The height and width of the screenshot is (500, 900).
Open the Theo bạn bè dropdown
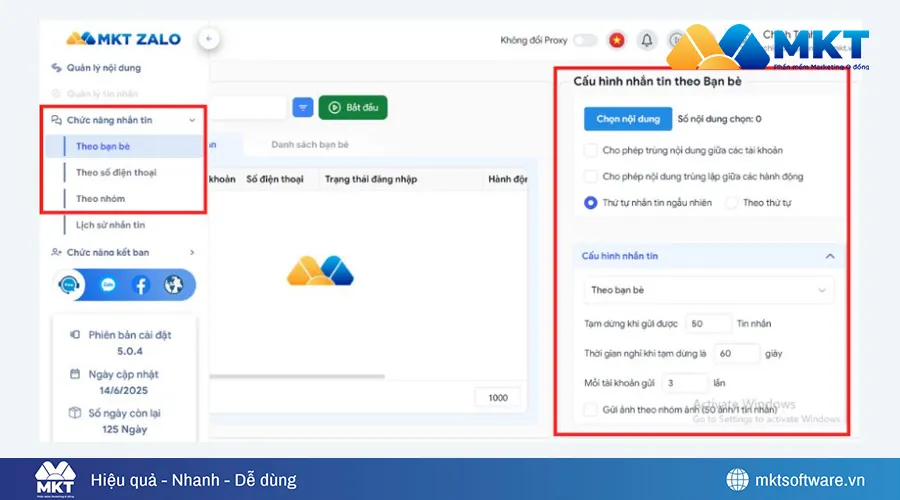click(708, 290)
